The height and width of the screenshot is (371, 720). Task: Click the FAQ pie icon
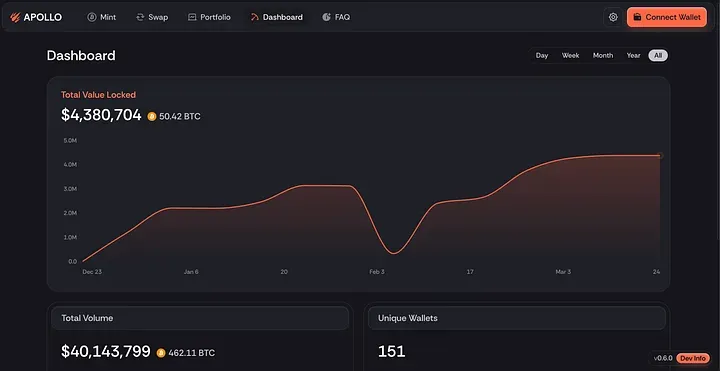click(x=326, y=17)
